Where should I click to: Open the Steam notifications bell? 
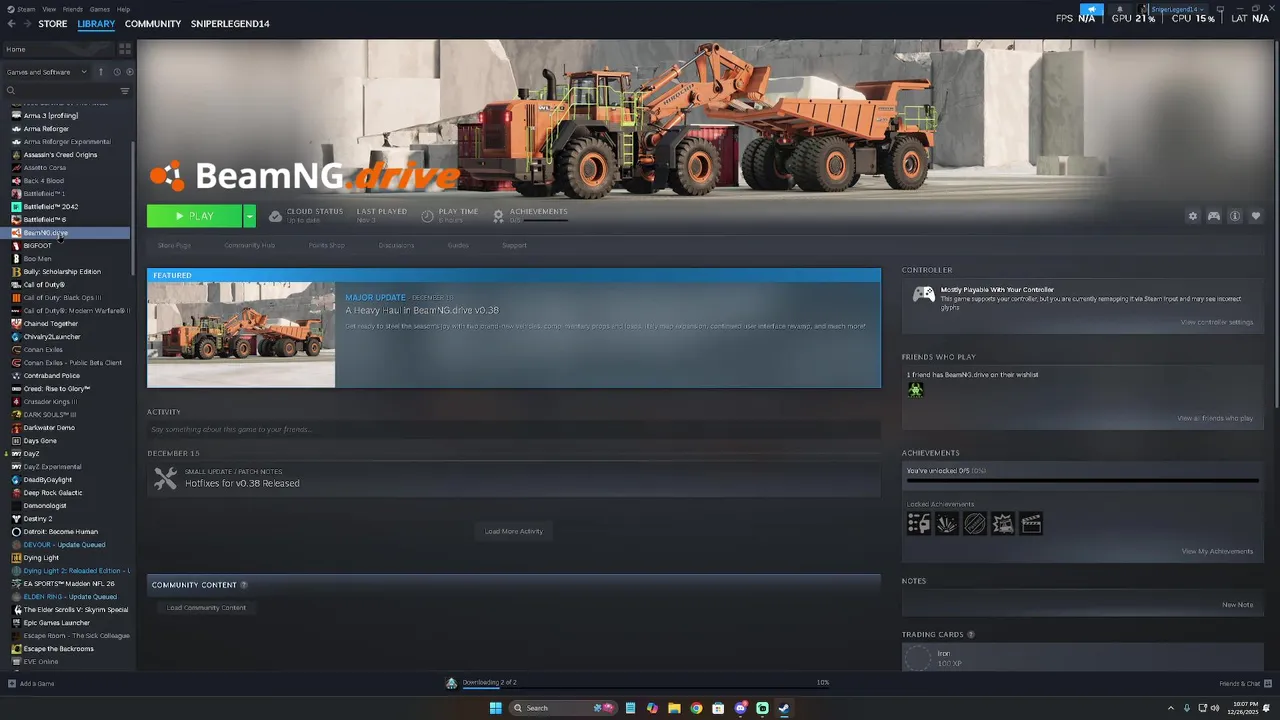click(x=1120, y=9)
